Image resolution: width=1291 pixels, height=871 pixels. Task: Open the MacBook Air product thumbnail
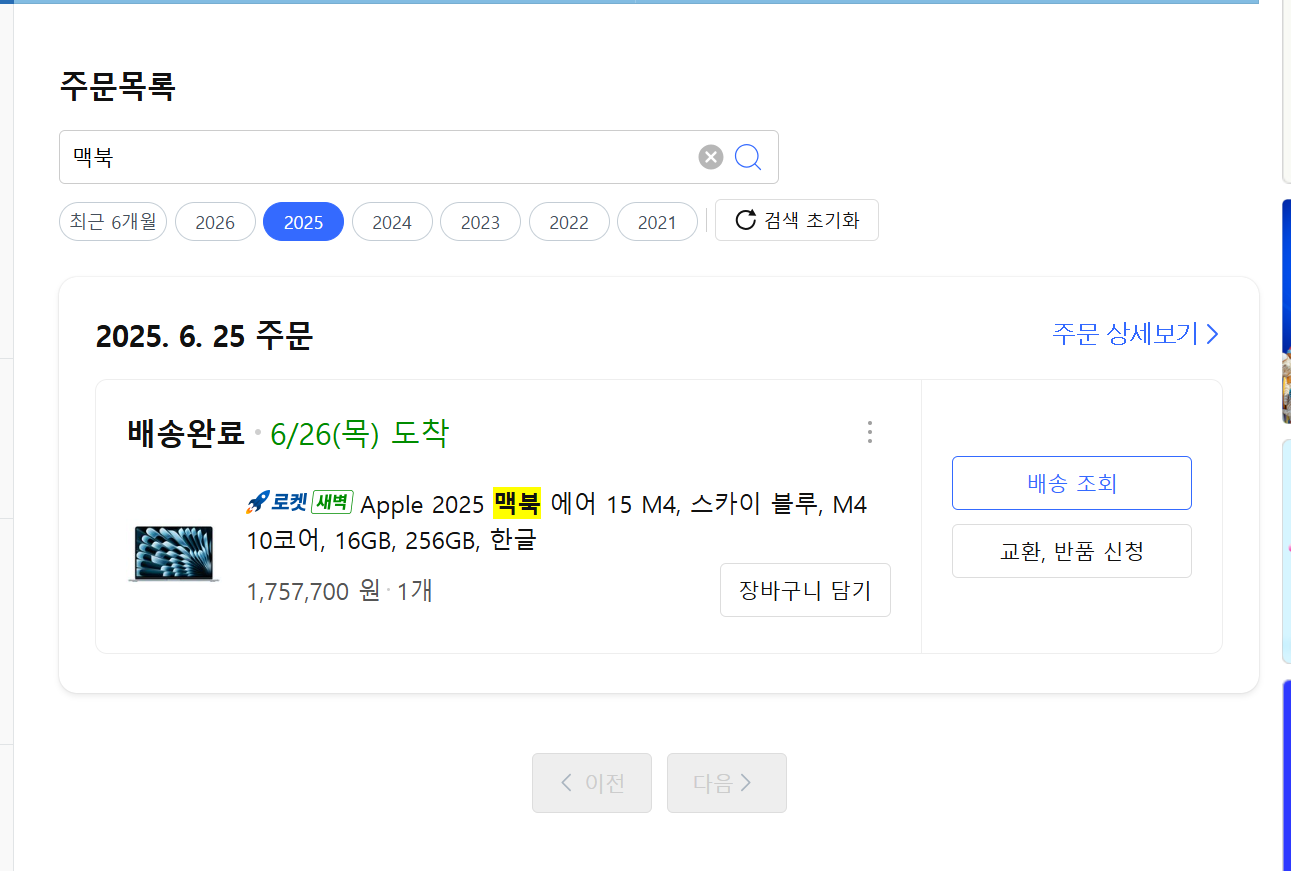(173, 553)
